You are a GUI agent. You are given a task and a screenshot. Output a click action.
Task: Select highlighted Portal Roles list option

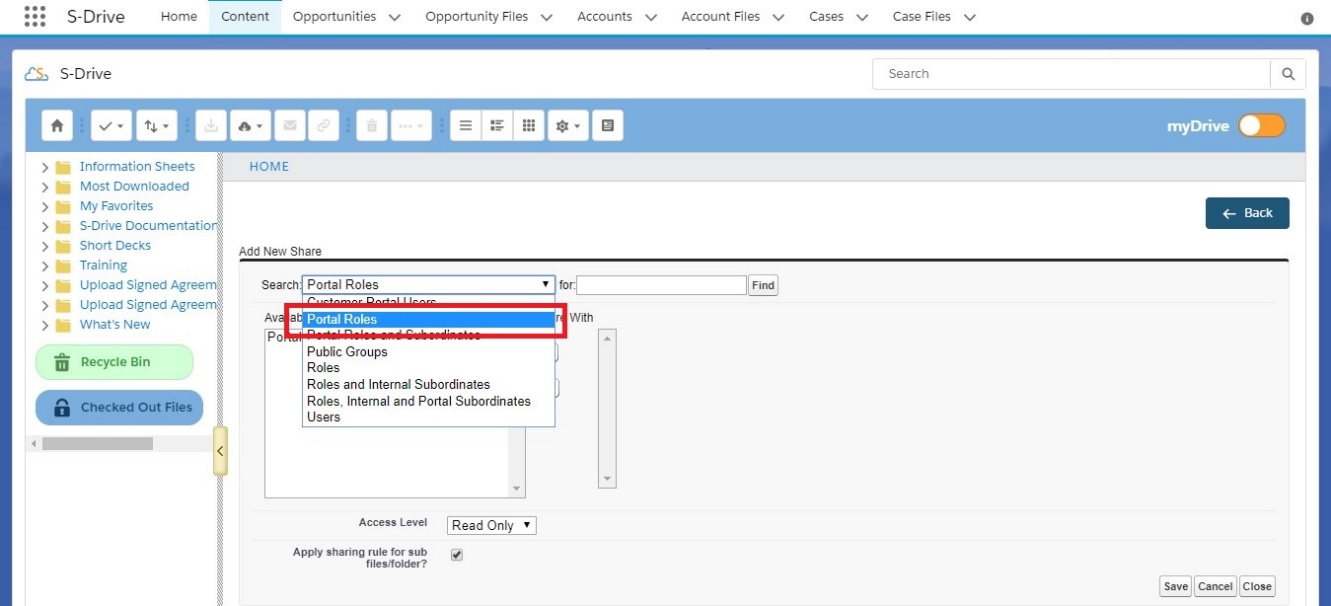point(429,320)
